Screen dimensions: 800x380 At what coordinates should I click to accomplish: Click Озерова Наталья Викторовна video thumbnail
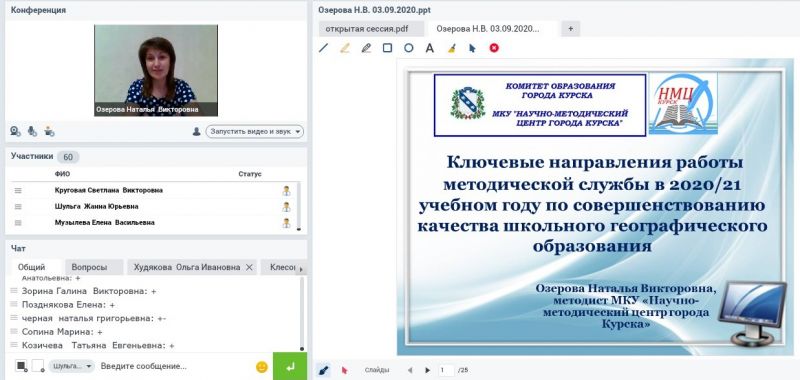pyautogui.click(x=156, y=70)
